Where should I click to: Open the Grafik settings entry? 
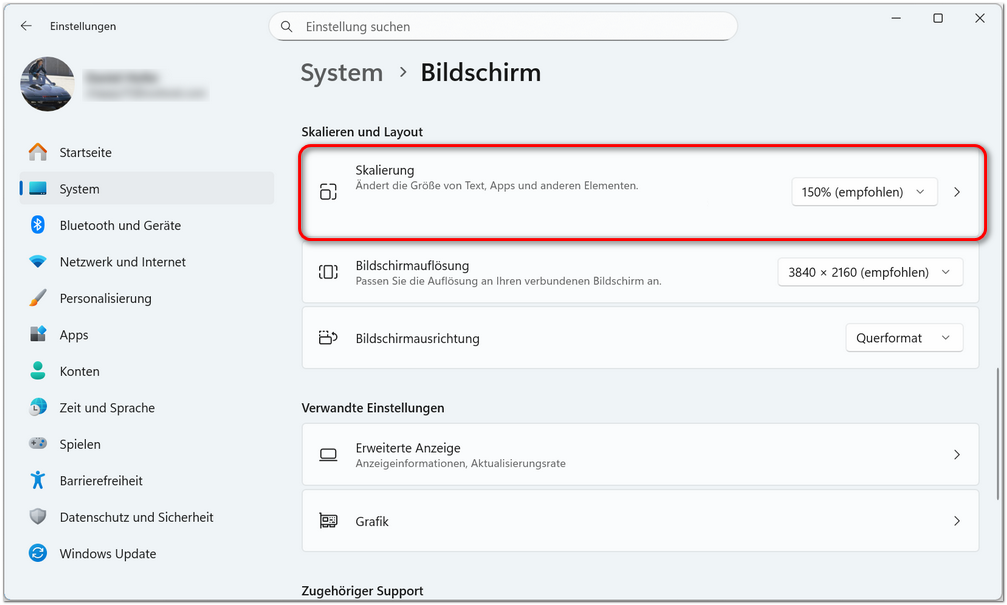tap(640, 521)
